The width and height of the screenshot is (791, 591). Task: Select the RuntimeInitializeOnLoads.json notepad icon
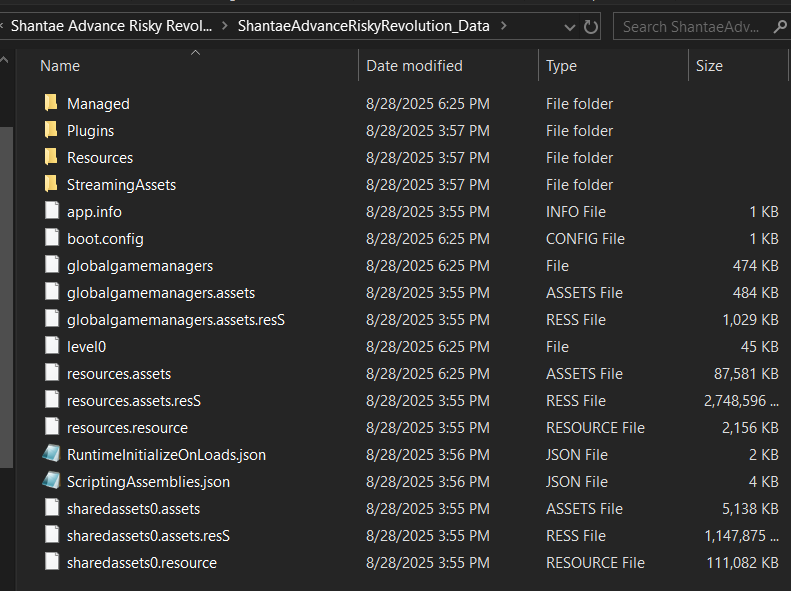[x=51, y=454]
